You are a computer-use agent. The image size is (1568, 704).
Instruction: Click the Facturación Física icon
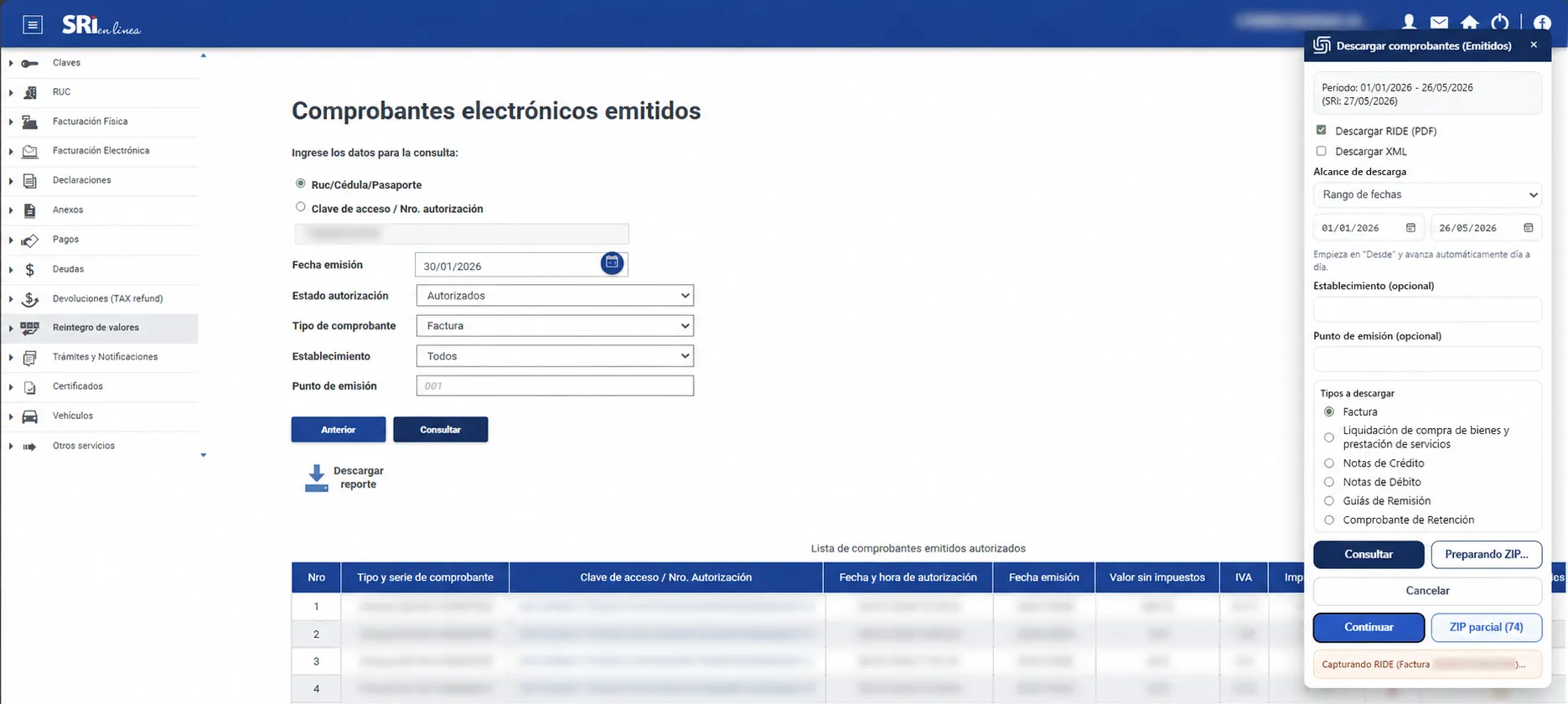click(x=29, y=122)
